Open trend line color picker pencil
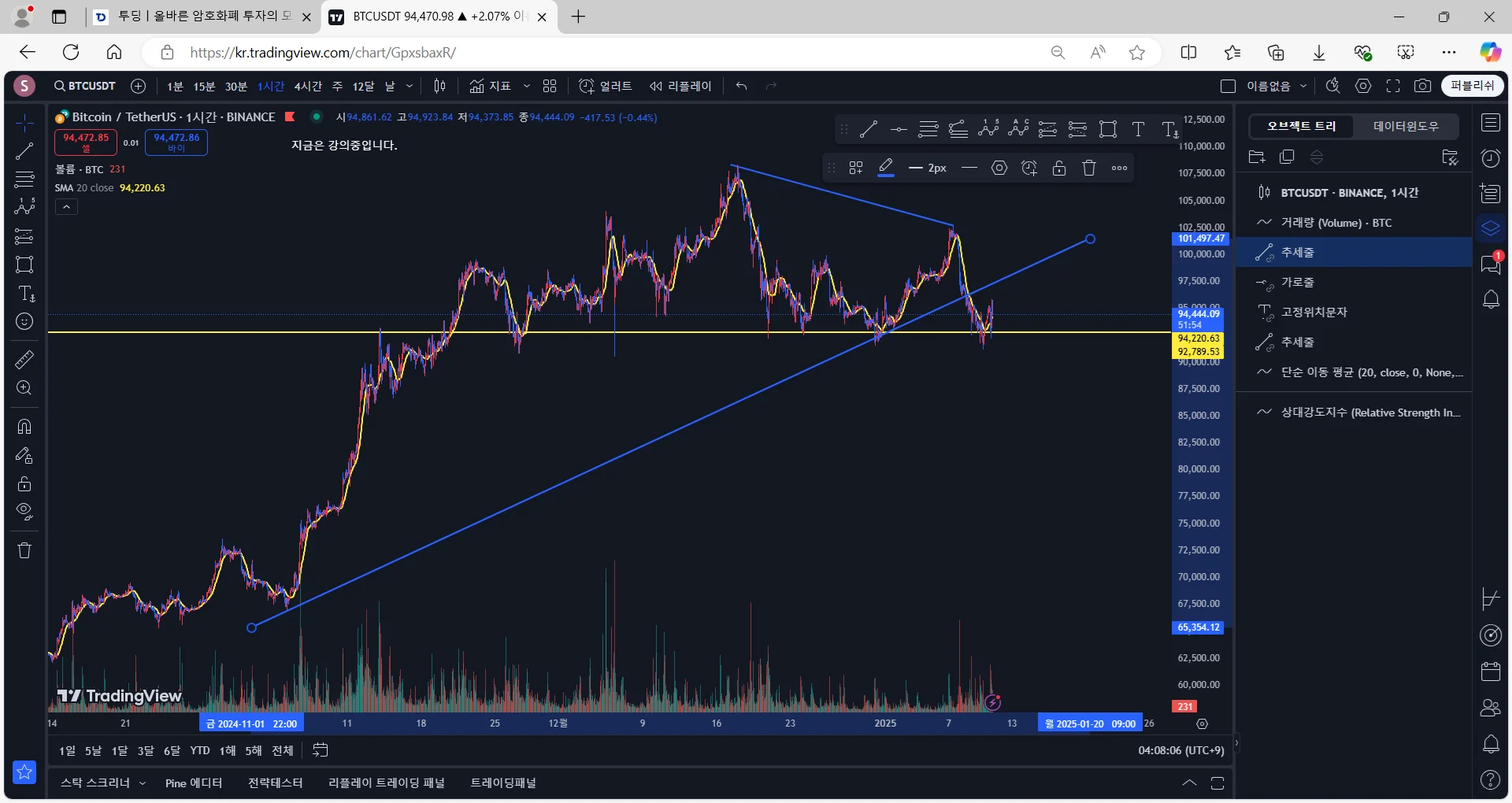The height and width of the screenshot is (803, 1512). 886,168
